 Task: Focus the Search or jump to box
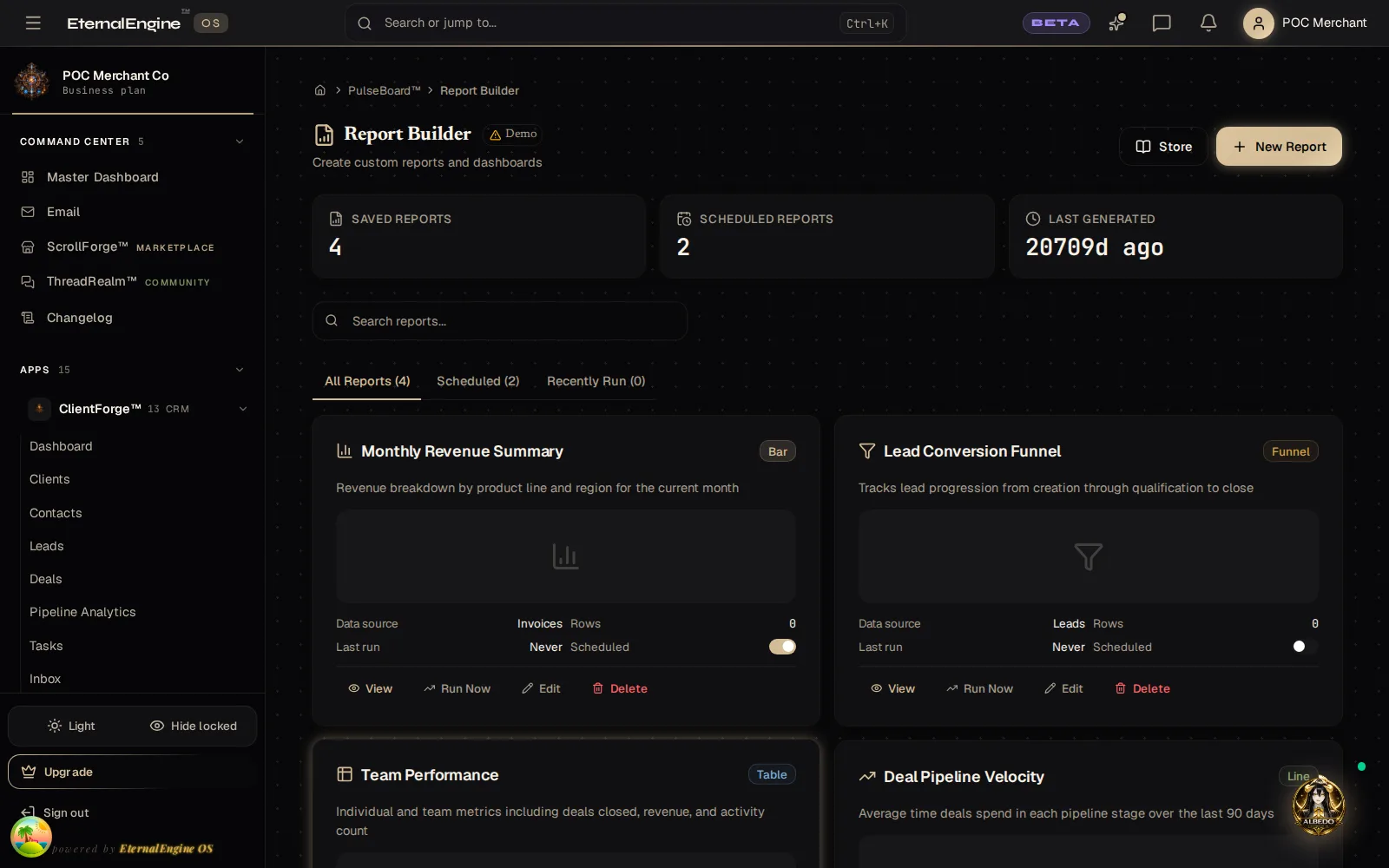[625, 23]
